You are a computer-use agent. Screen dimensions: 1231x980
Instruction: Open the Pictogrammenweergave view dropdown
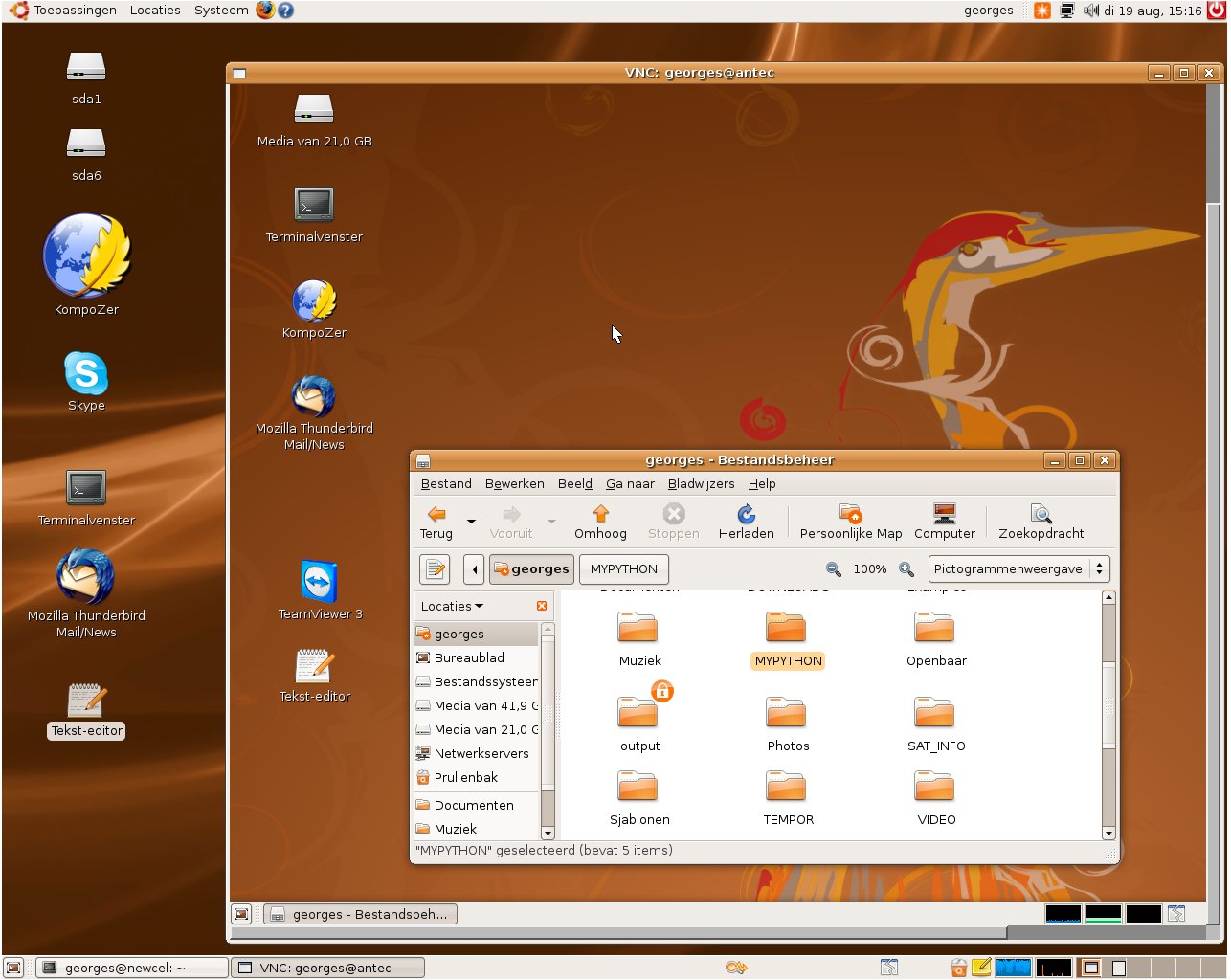pos(1018,569)
